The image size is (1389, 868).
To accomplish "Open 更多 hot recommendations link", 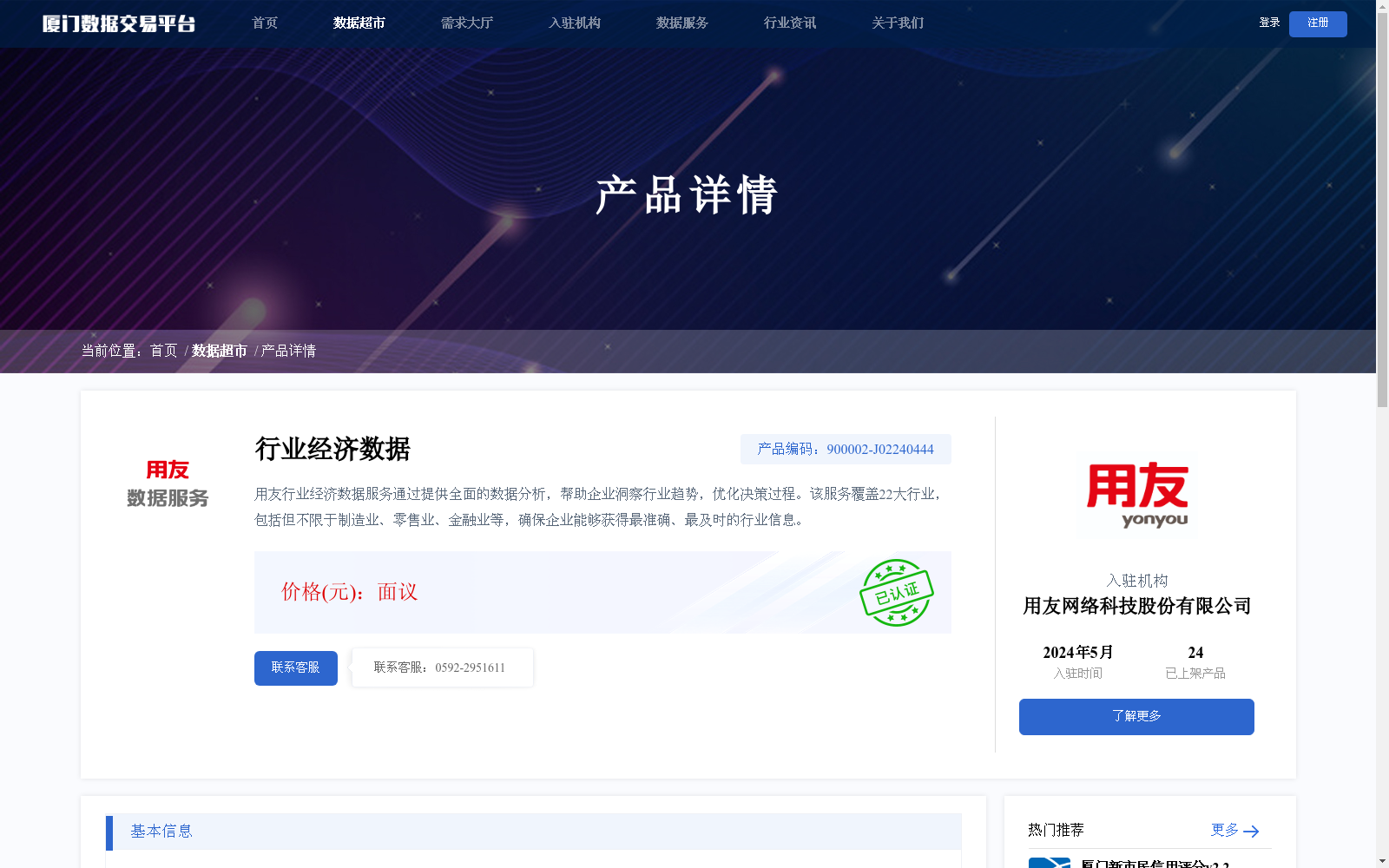I will pos(1225,830).
